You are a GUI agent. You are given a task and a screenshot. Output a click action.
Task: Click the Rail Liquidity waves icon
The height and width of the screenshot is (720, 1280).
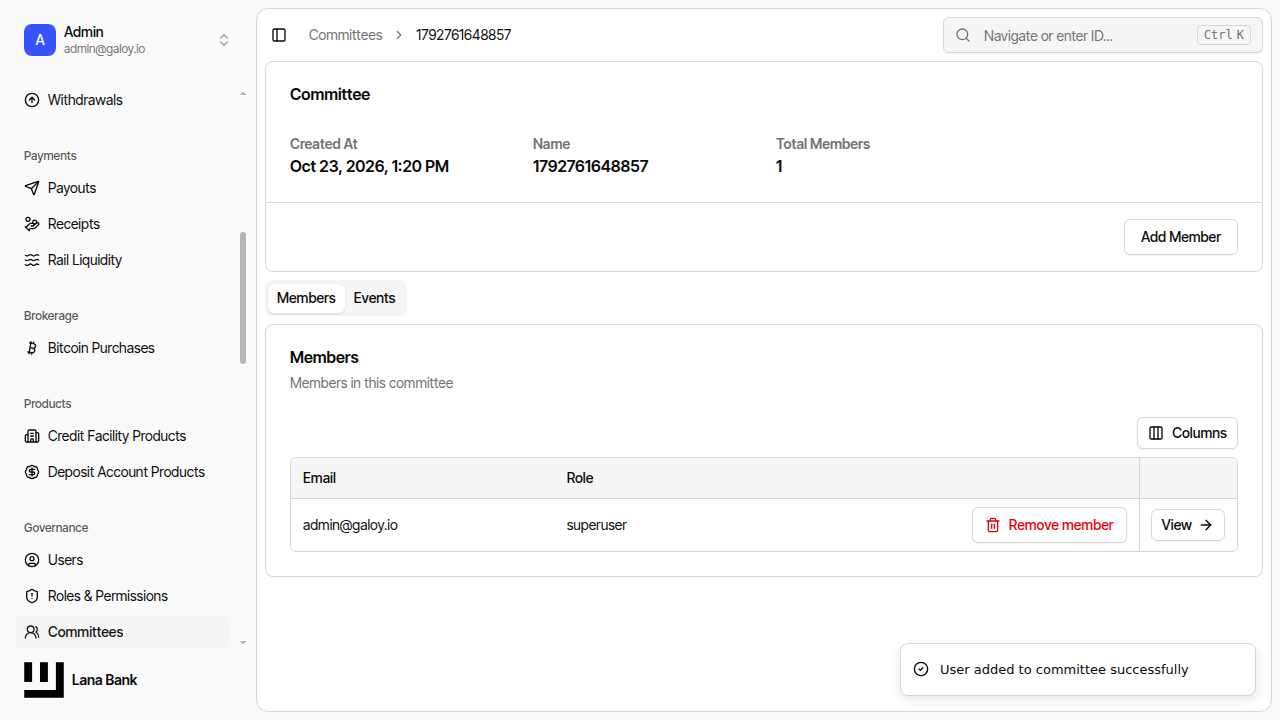pos(32,260)
